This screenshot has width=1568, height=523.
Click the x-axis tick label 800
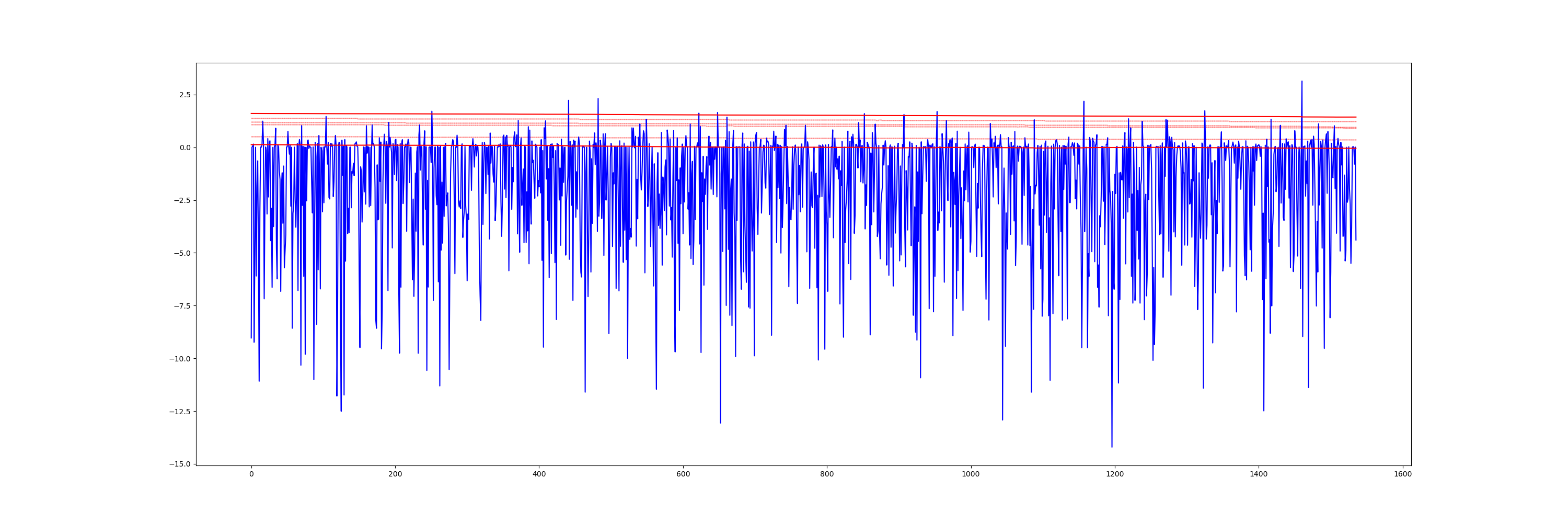(827, 474)
